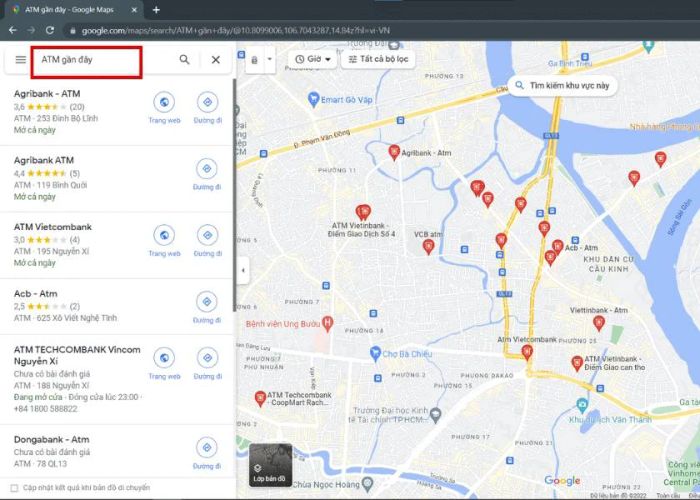700x500 pixels.
Task: Expand the dropdown arrow beside print icon
Action: coord(269,59)
